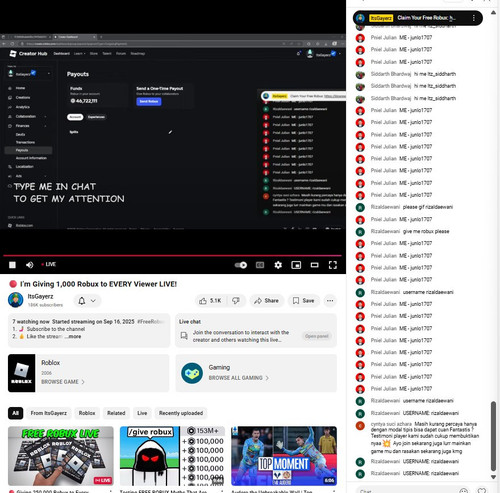Viewport: 500px width, 493px height.
Task: Stop or pause the live video
Action: [12, 265]
